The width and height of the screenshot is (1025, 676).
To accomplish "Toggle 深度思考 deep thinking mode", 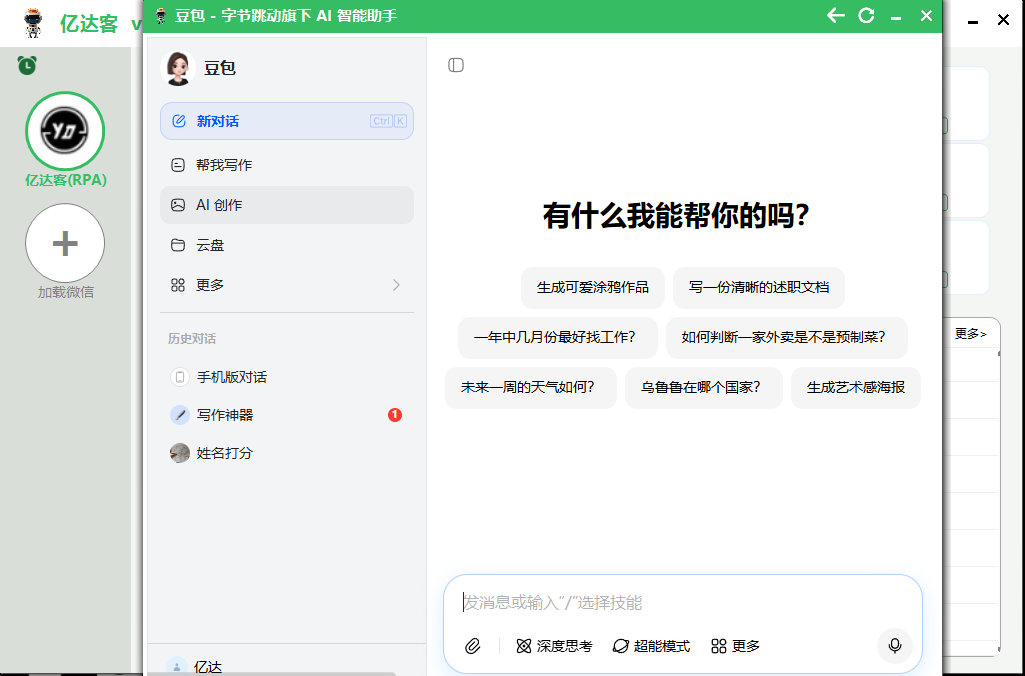I will 554,646.
